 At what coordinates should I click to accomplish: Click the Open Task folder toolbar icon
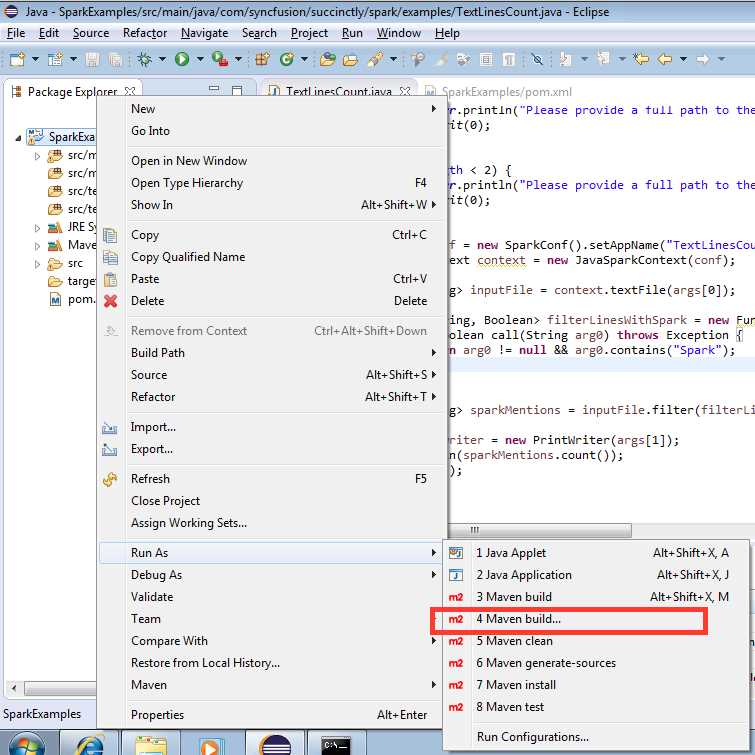351,60
